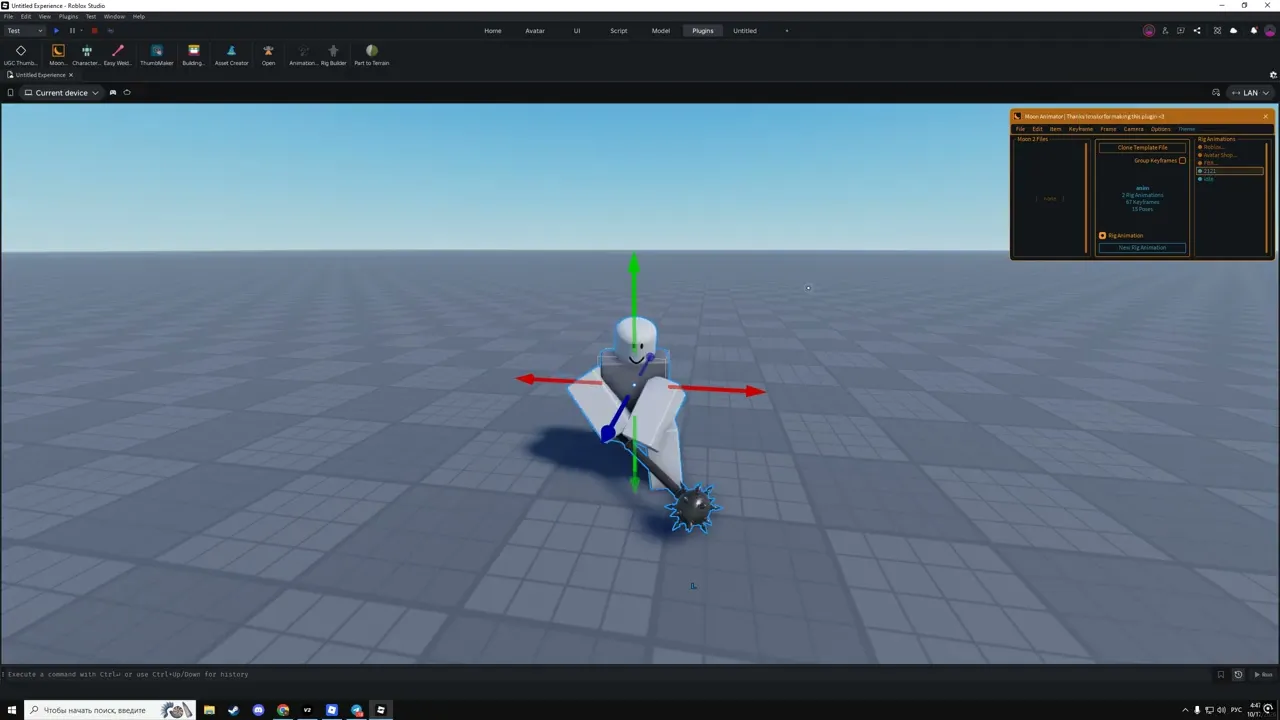This screenshot has width=1280, height=720.
Task: Expand the Current device dropdown
Action: pos(62,93)
